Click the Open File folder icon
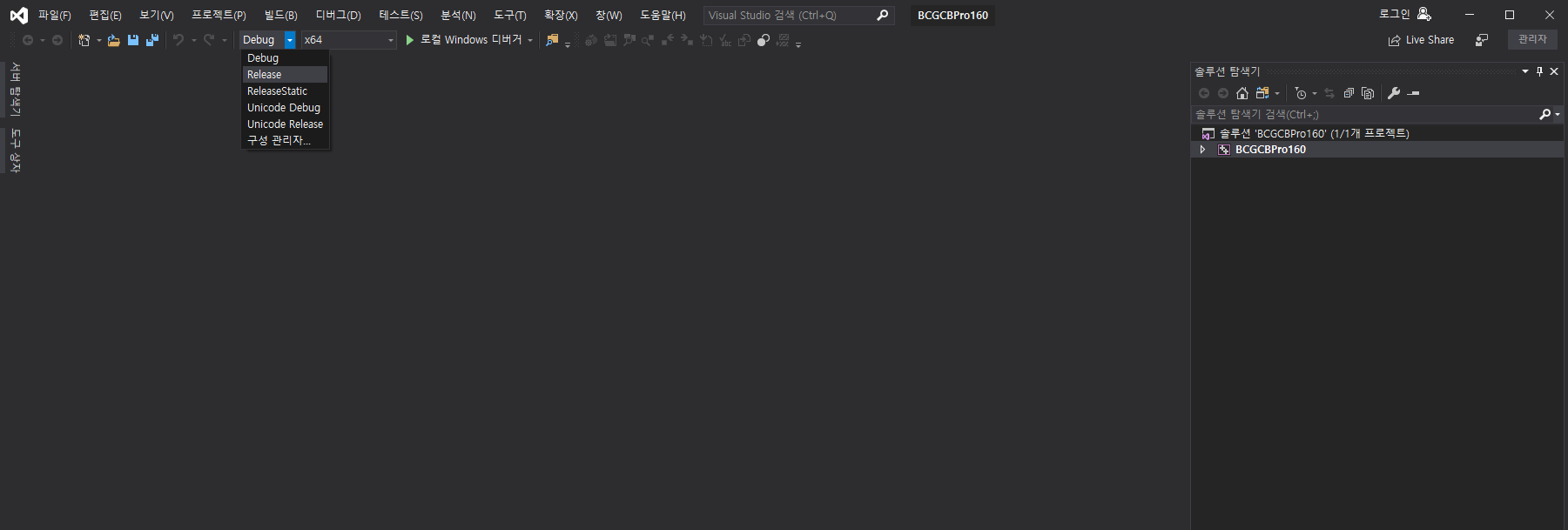 click(x=113, y=40)
